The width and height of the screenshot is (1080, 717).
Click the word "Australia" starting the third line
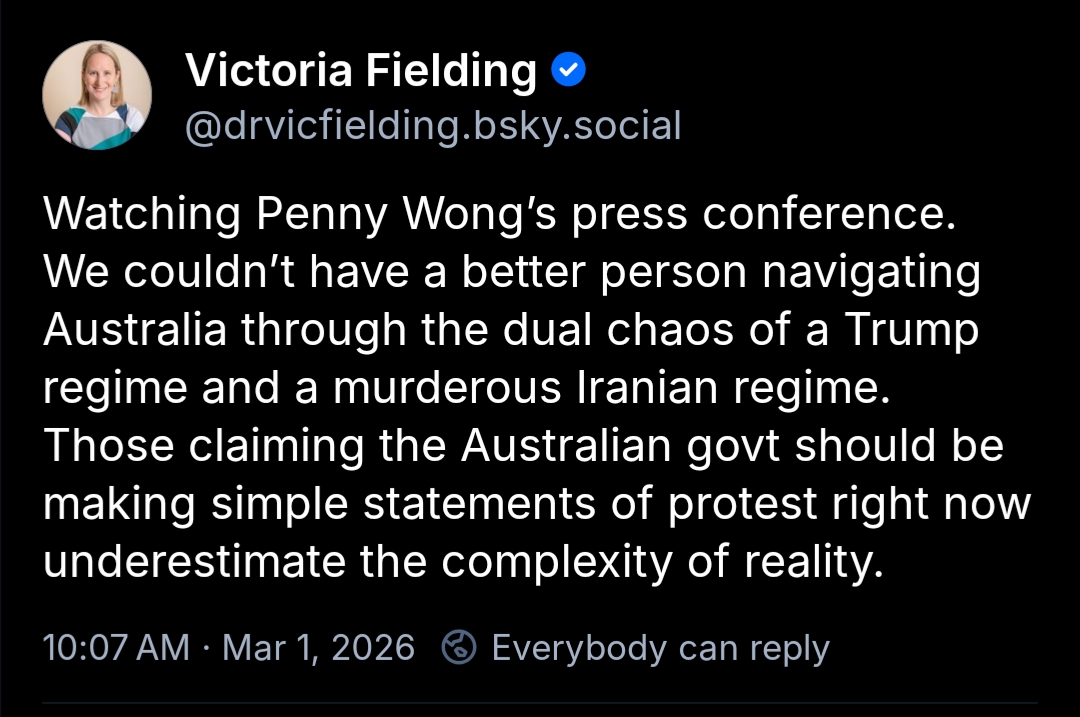[x=136, y=331]
